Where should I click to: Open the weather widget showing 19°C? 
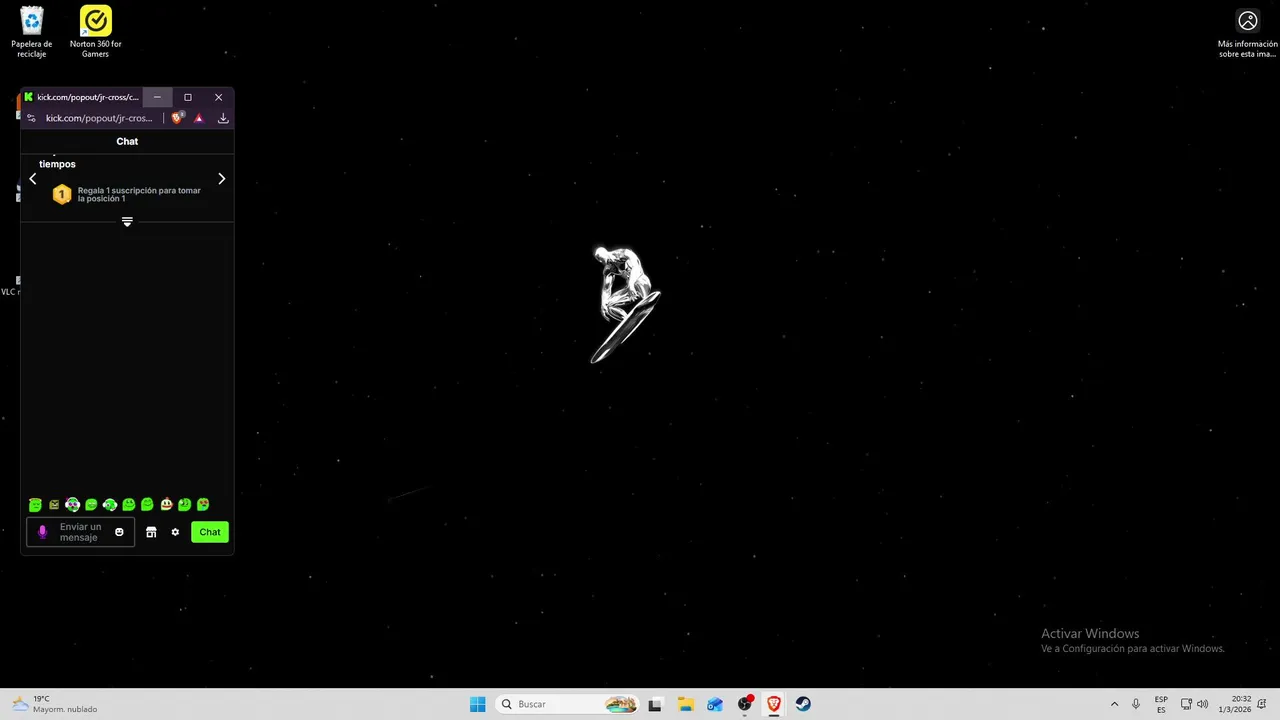point(55,704)
